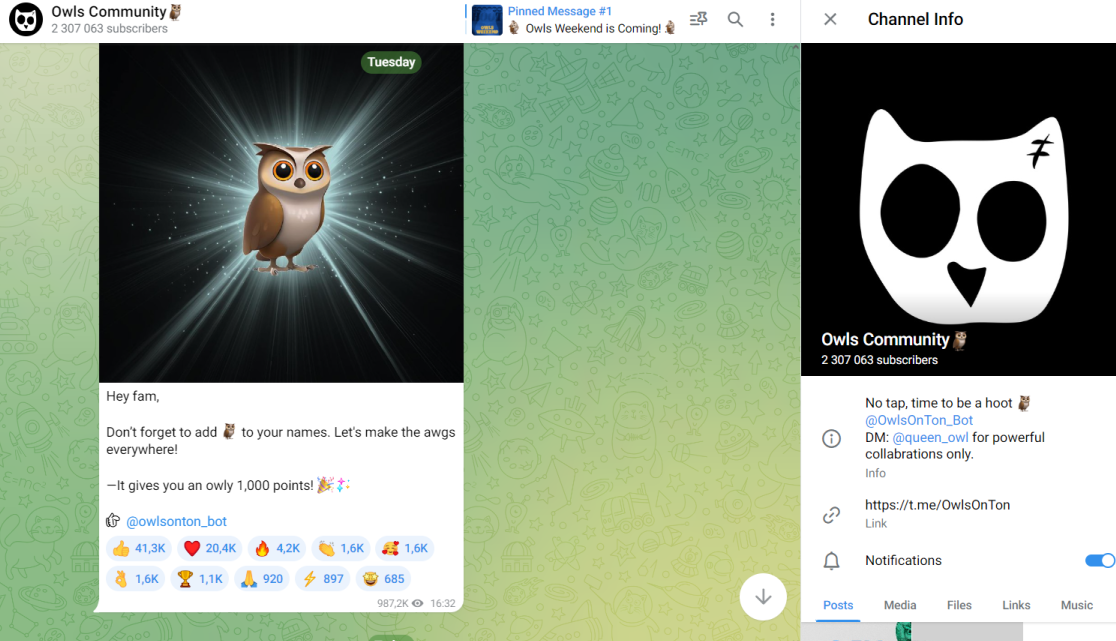Add OK hand reaction 1,6K
1116x641 pixels.
click(136, 578)
